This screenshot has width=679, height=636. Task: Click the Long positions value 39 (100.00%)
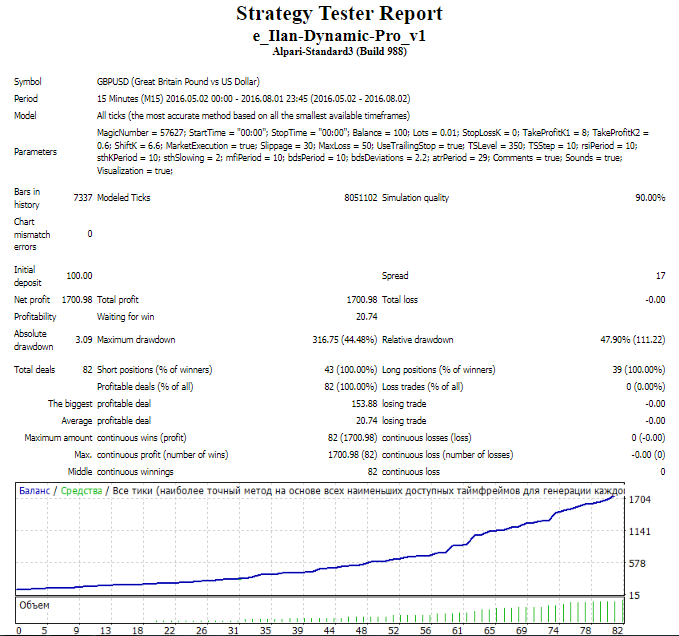634,370
